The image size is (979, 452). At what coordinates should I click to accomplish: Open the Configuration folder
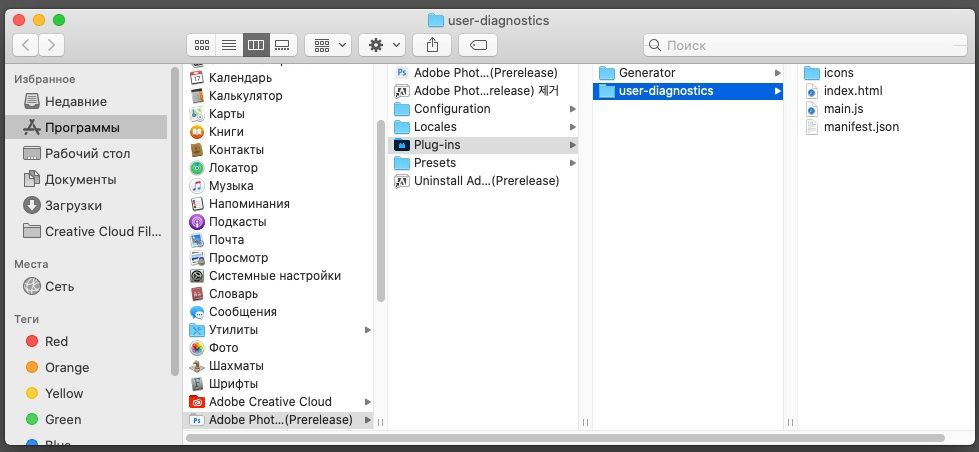[483, 109]
